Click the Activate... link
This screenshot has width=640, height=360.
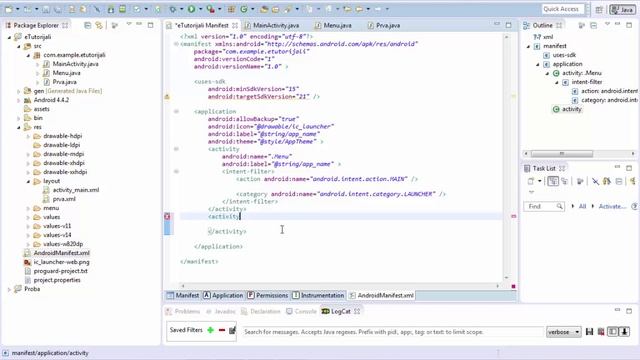point(612,207)
